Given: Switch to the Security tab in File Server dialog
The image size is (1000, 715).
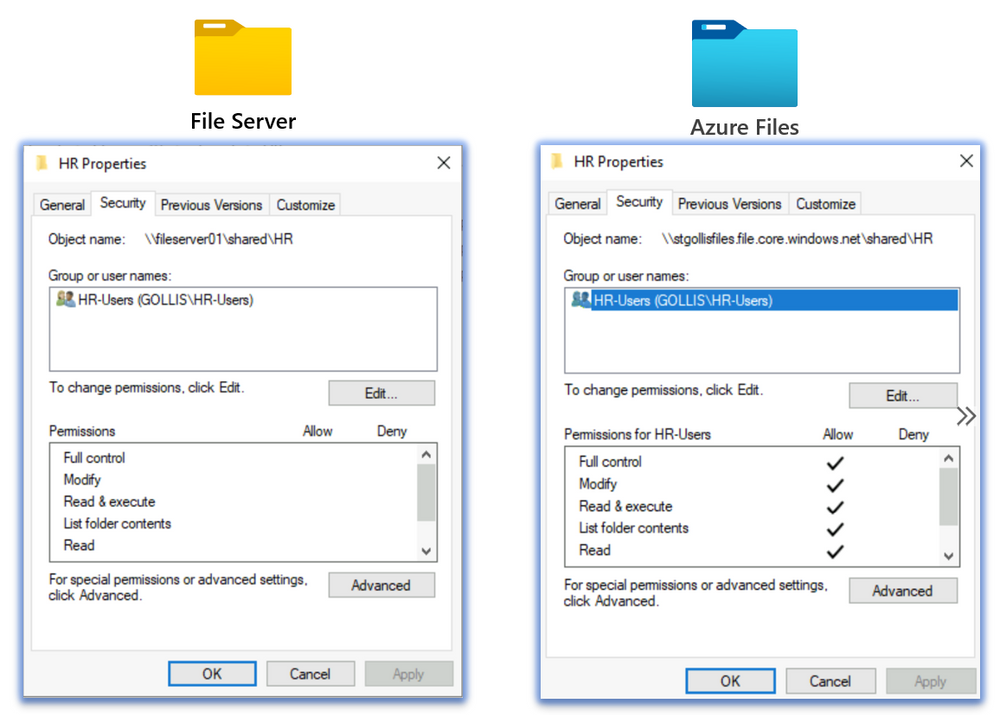Looking at the screenshot, I should (123, 203).
